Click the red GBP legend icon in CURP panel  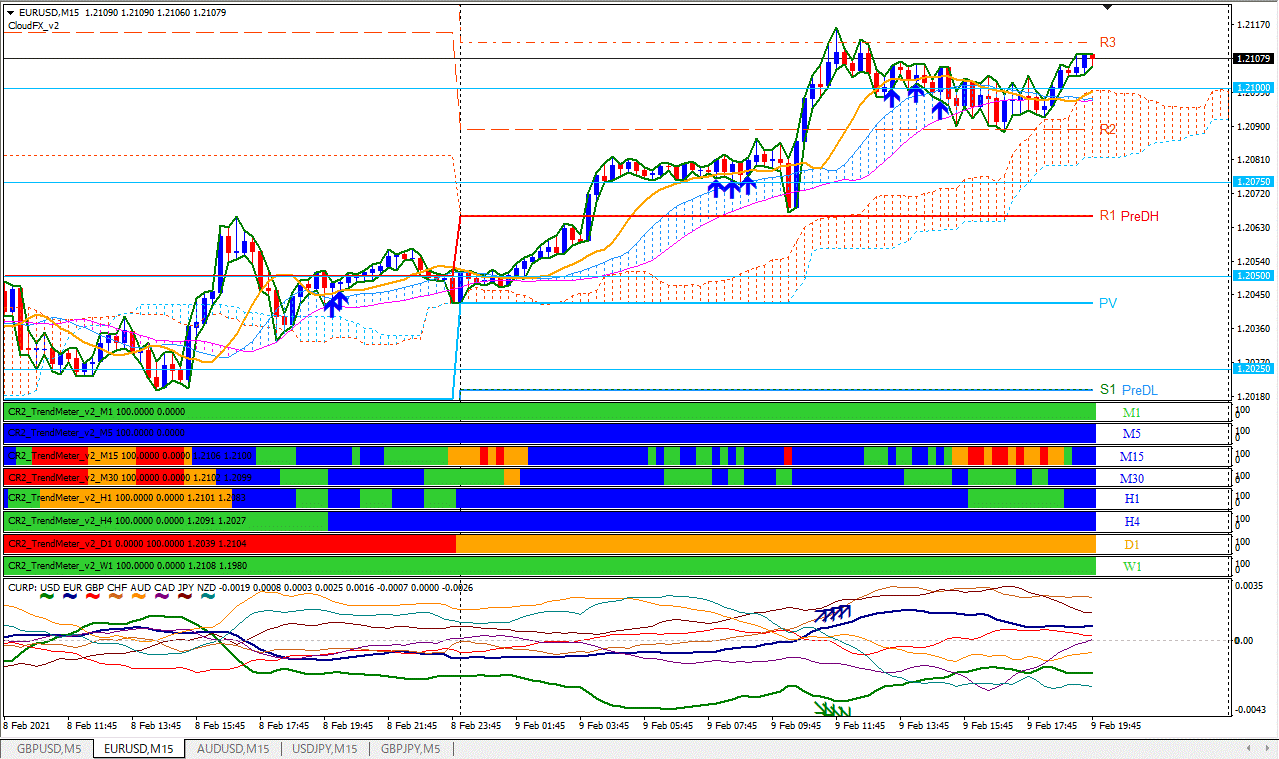[x=93, y=594]
